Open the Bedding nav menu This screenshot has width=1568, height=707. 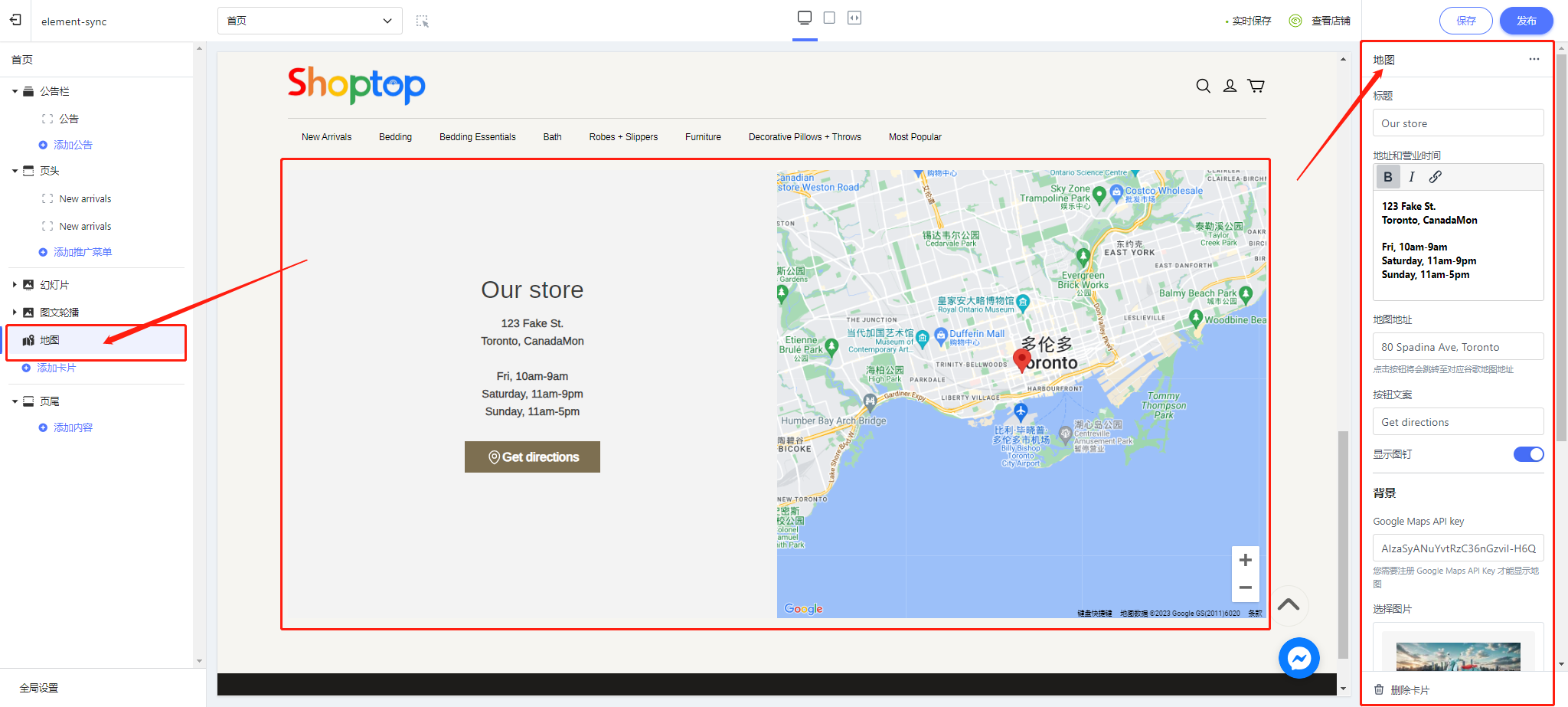[x=395, y=137]
